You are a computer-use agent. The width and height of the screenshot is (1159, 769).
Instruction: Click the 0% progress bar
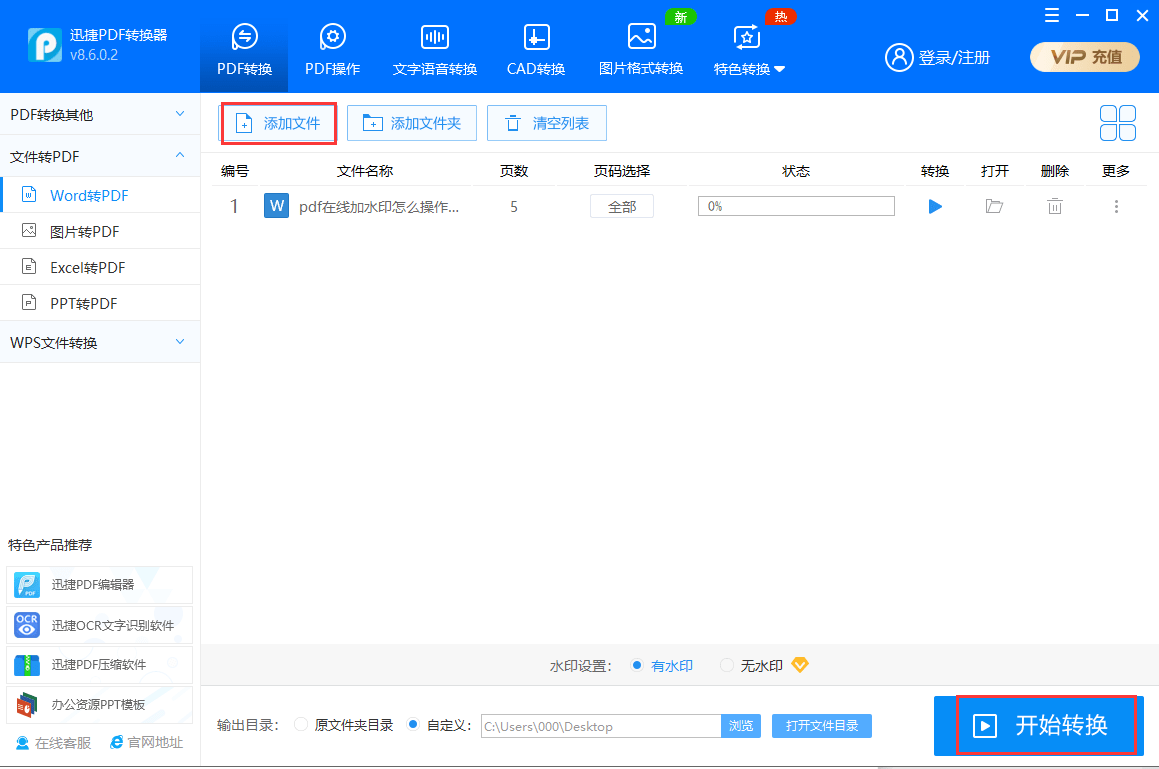pyautogui.click(x=796, y=206)
